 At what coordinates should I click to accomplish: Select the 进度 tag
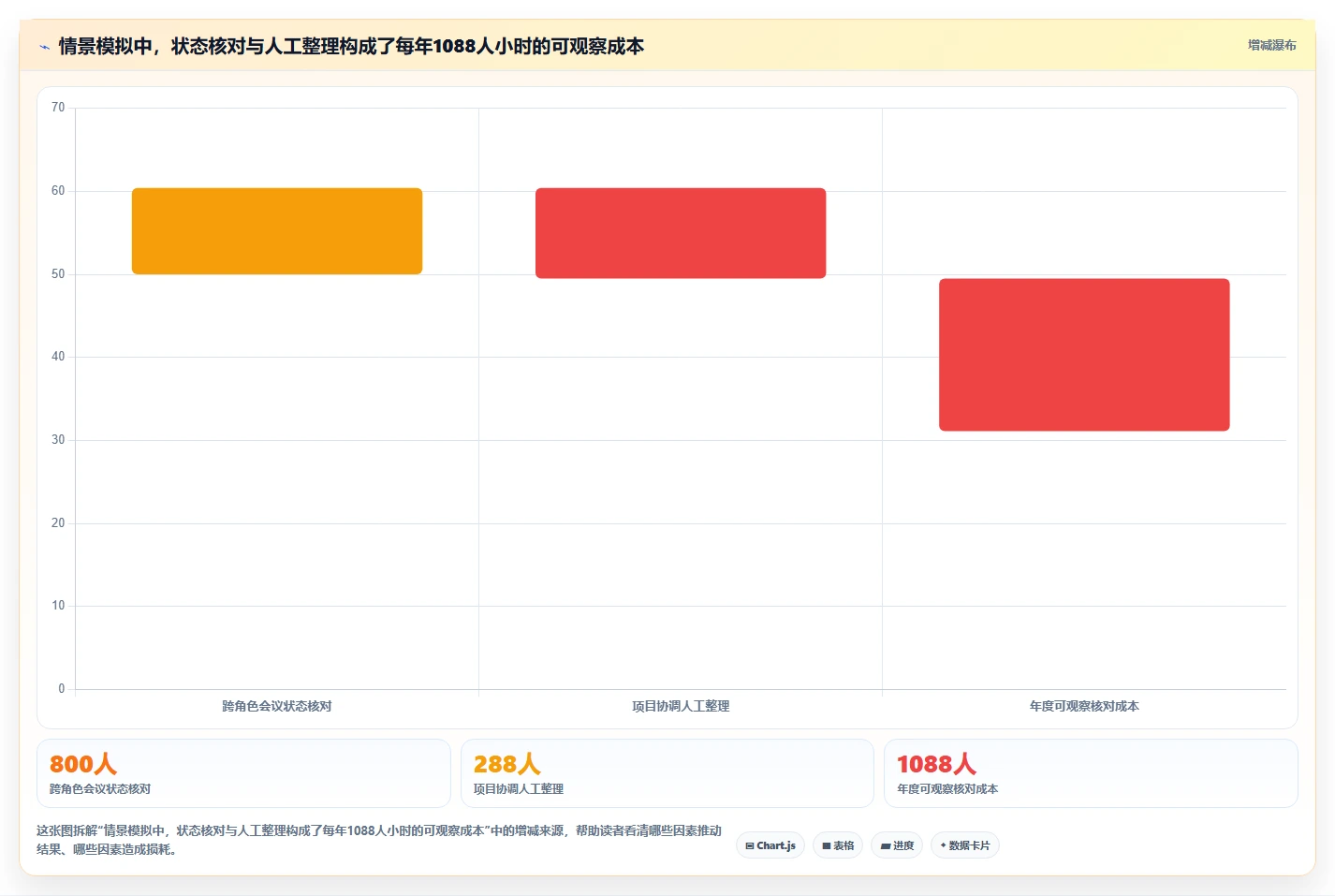[x=897, y=845]
